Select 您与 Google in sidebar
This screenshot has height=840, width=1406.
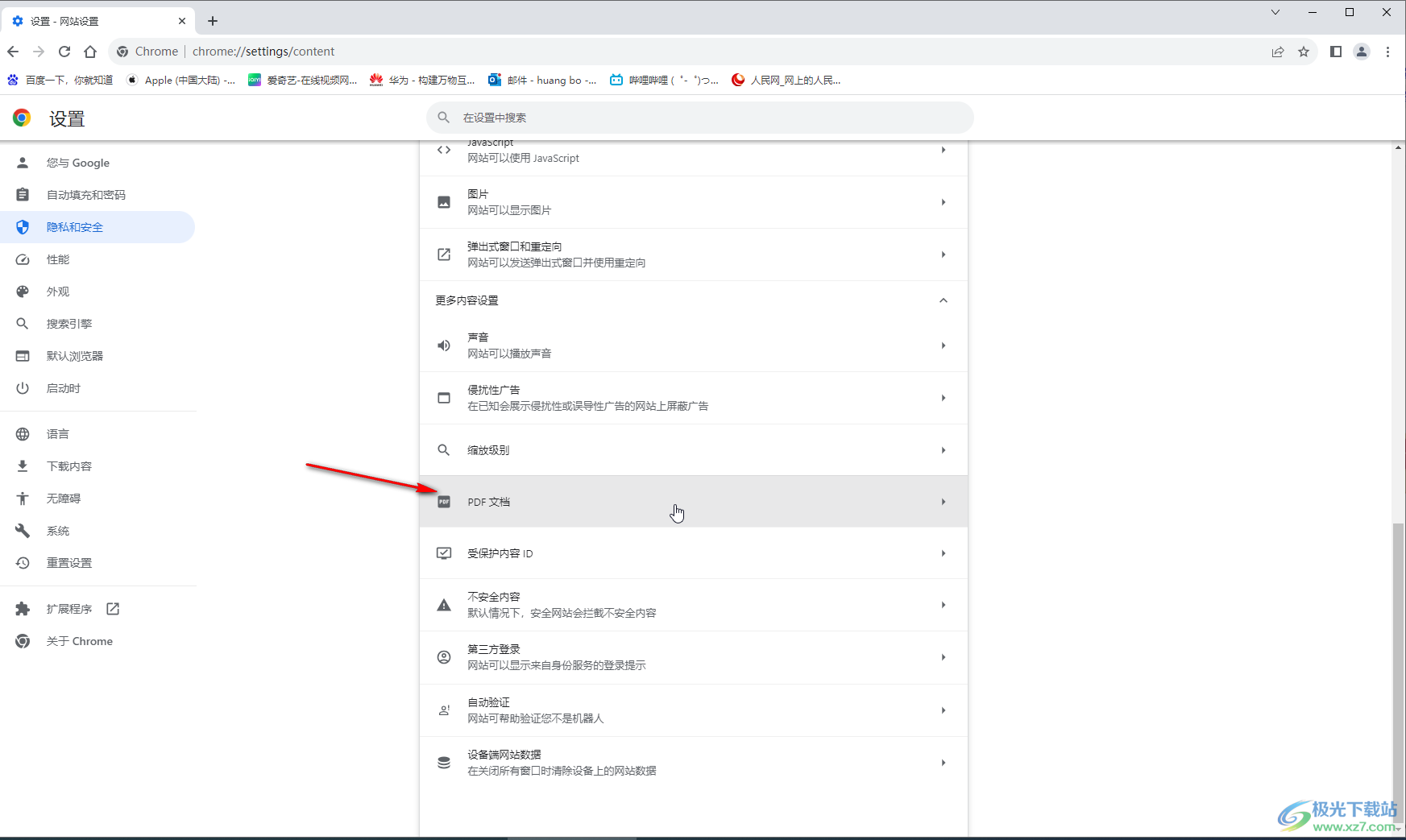[97, 163]
